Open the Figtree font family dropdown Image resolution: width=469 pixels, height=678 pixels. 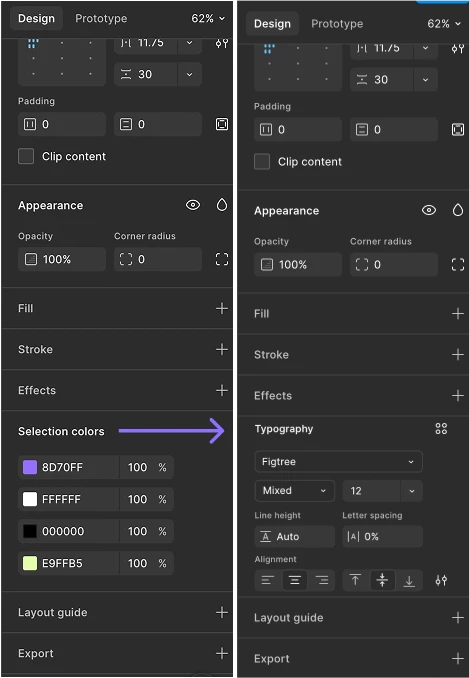pyautogui.click(x=338, y=462)
